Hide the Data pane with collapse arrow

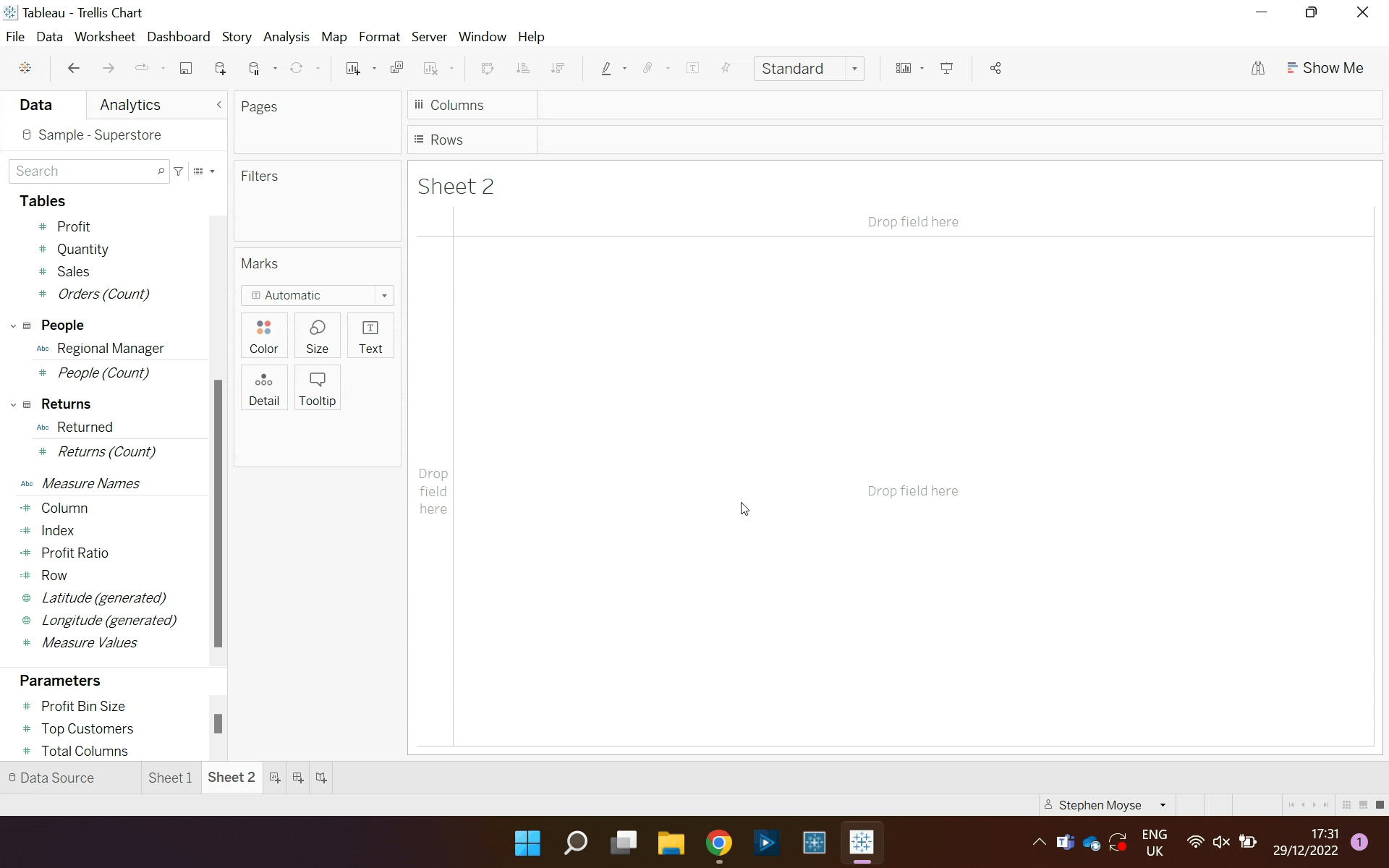tap(219, 105)
